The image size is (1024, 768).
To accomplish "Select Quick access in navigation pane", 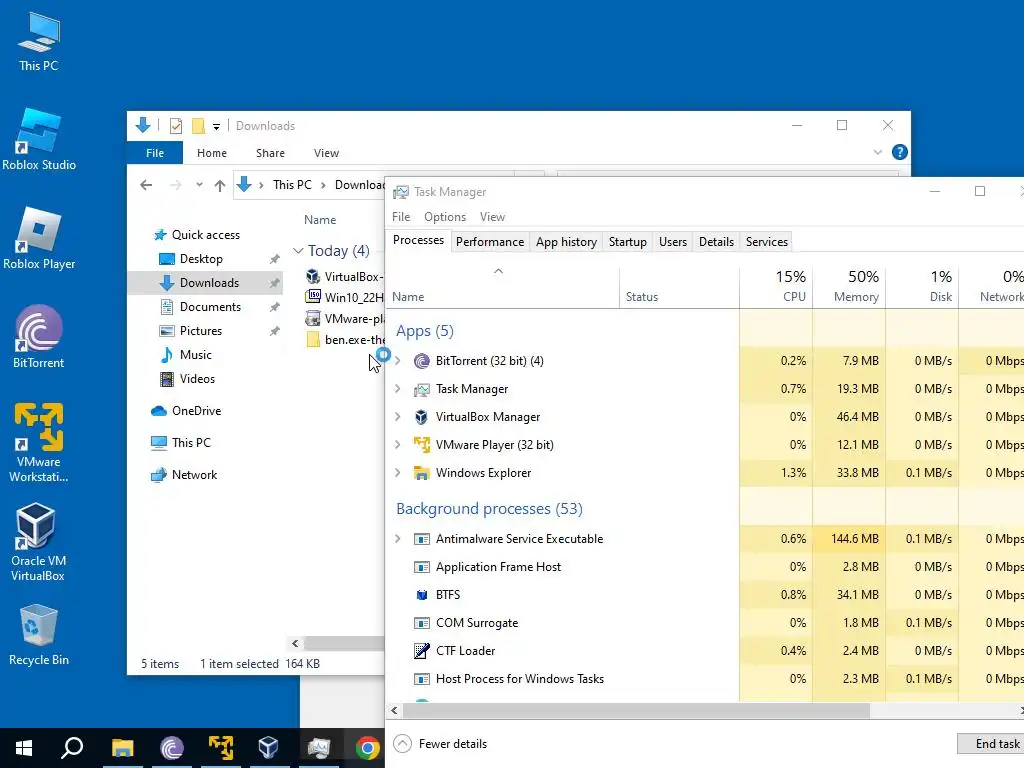I will [x=206, y=234].
